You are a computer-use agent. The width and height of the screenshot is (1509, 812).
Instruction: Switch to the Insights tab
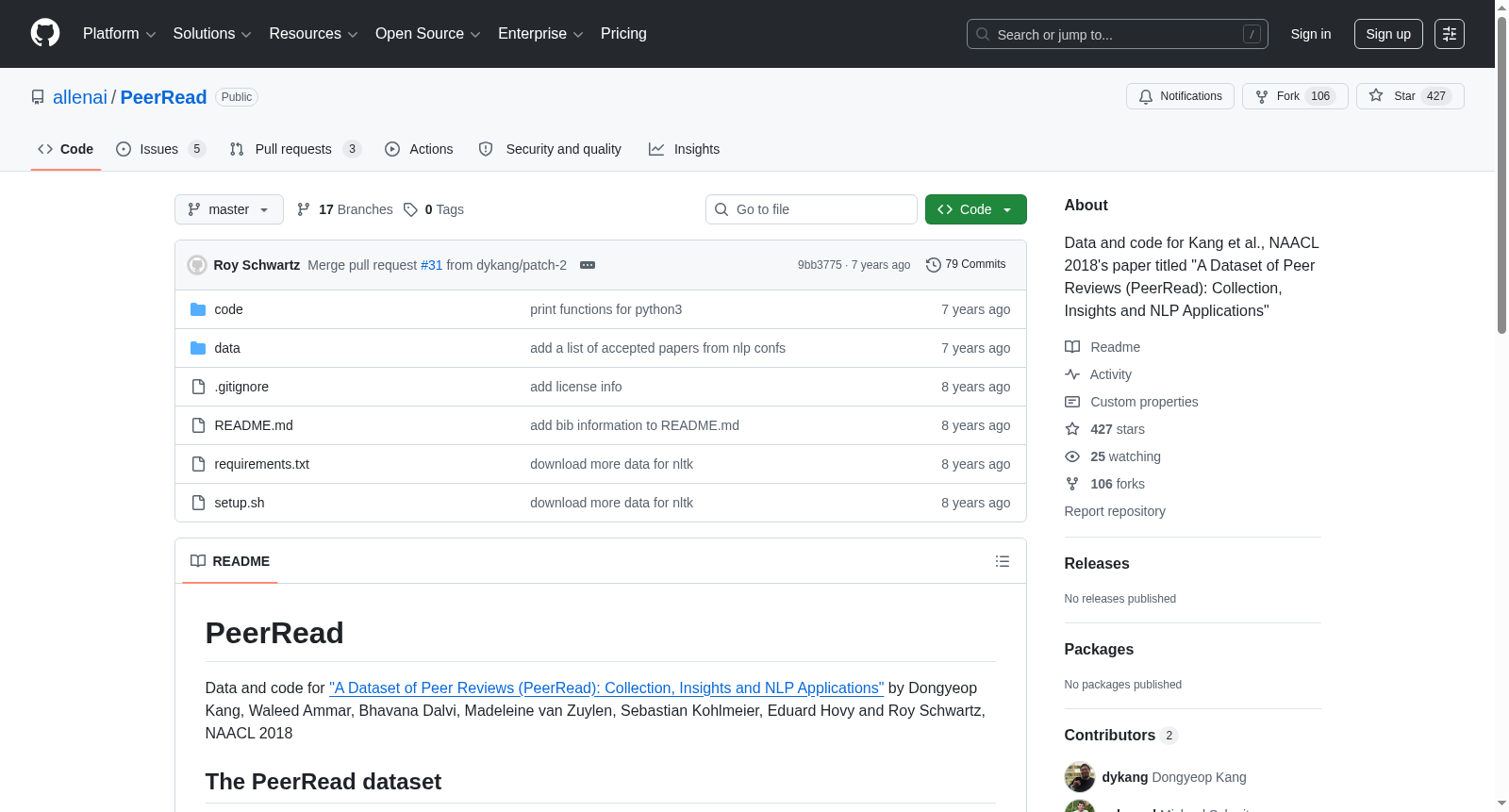[685, 149]
